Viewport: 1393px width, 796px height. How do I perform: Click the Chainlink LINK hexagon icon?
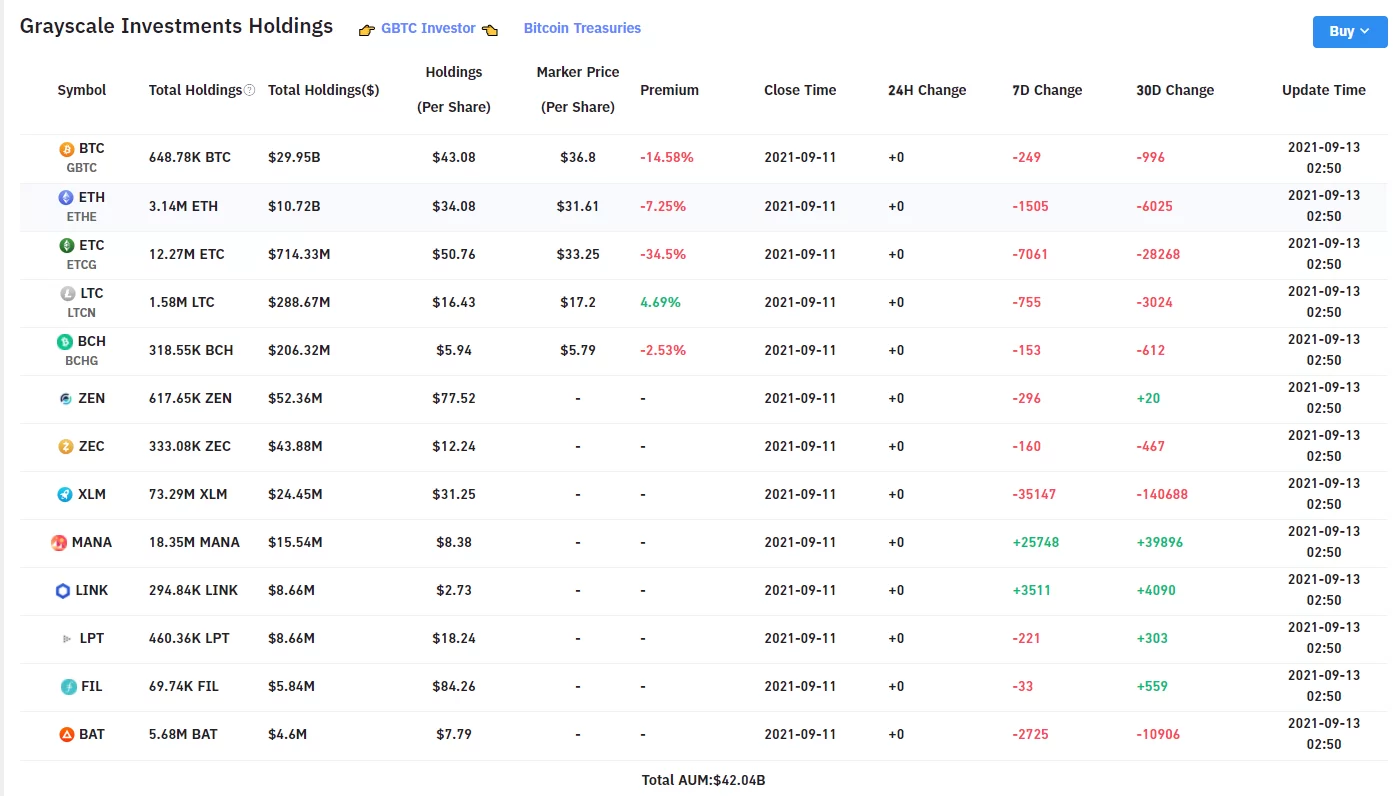point(63,591)
